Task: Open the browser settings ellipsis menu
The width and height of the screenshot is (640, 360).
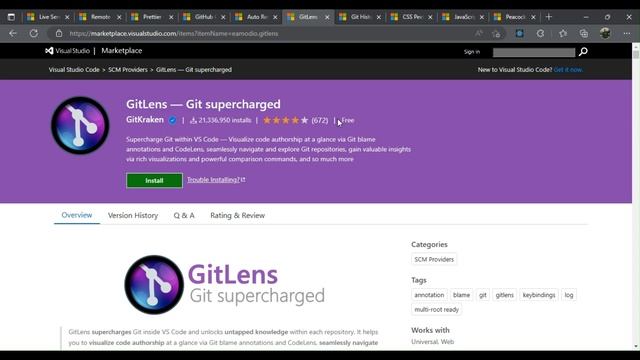Action: pos(627,33)
